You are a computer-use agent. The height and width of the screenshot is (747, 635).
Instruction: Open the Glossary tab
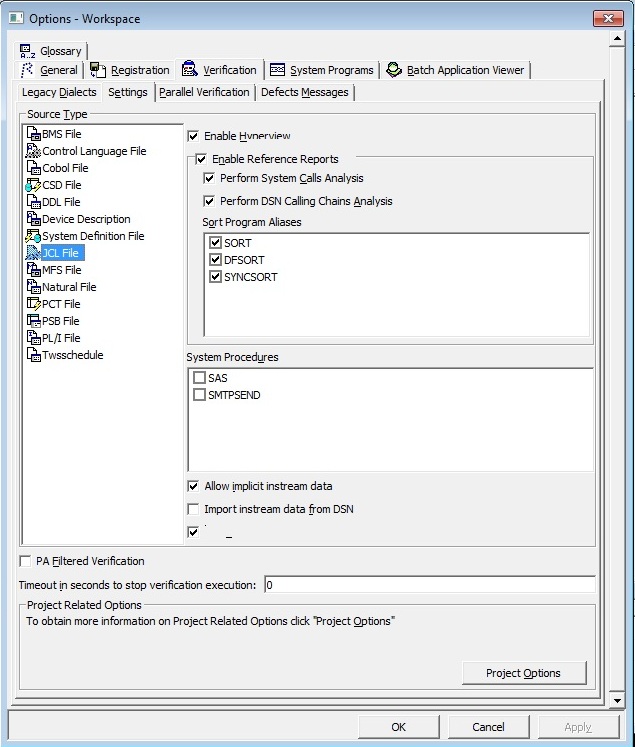point(51,51)
